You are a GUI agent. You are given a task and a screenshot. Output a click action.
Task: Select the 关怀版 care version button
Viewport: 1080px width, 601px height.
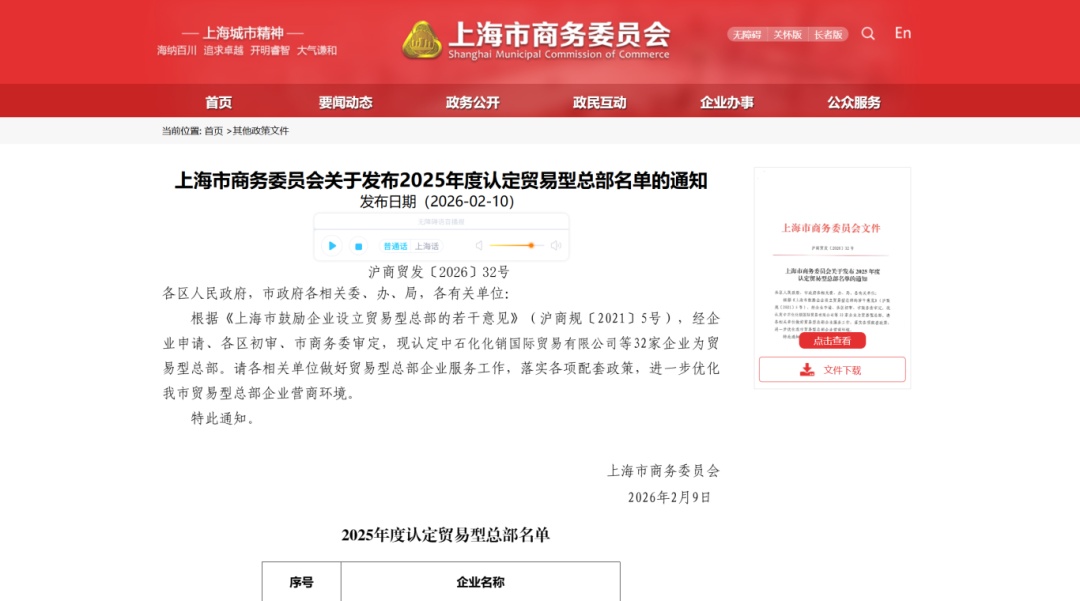[x=787, y=34]
